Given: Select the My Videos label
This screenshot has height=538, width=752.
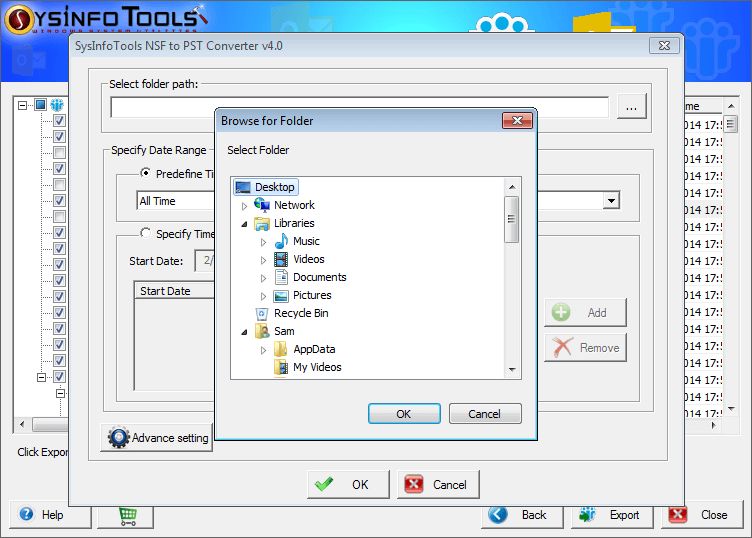Looking at the screenshot, I should (317, 367).
